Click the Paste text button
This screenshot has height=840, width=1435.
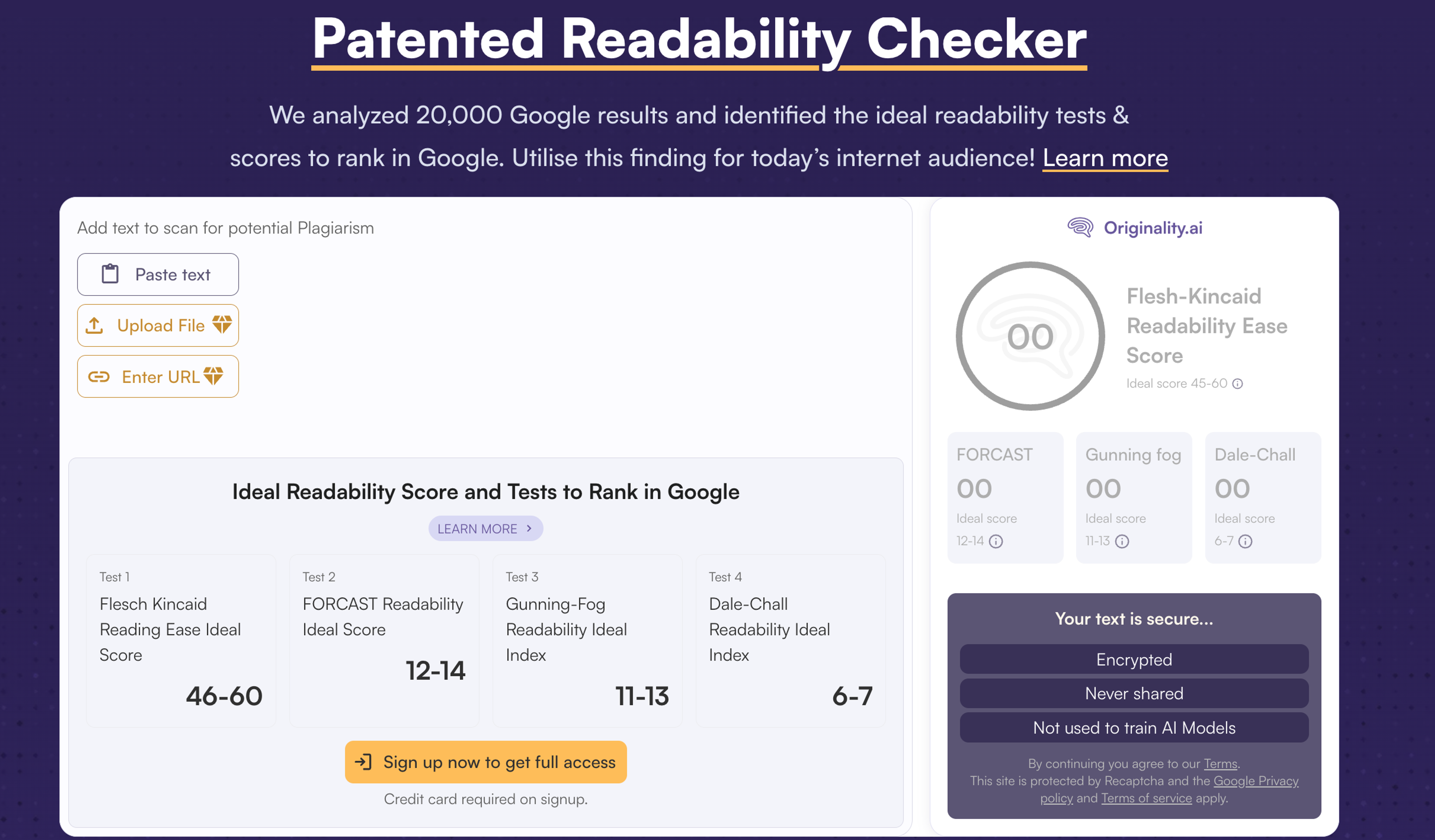158,275
